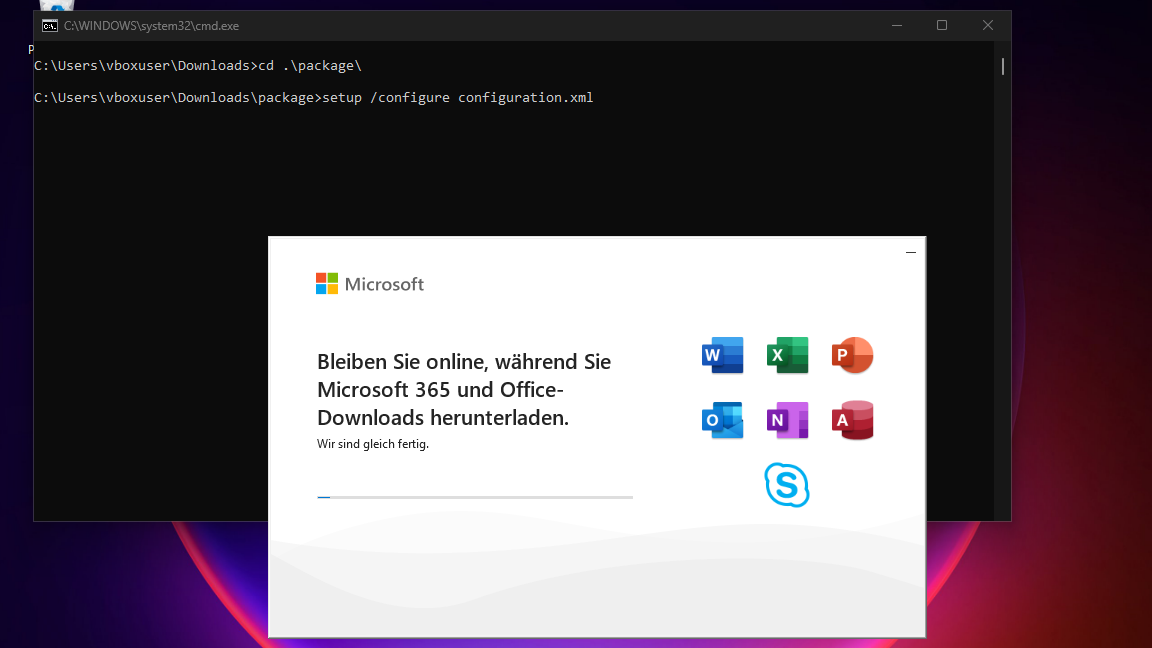Open the cmd.exe system menu icon

coord(49,26)
